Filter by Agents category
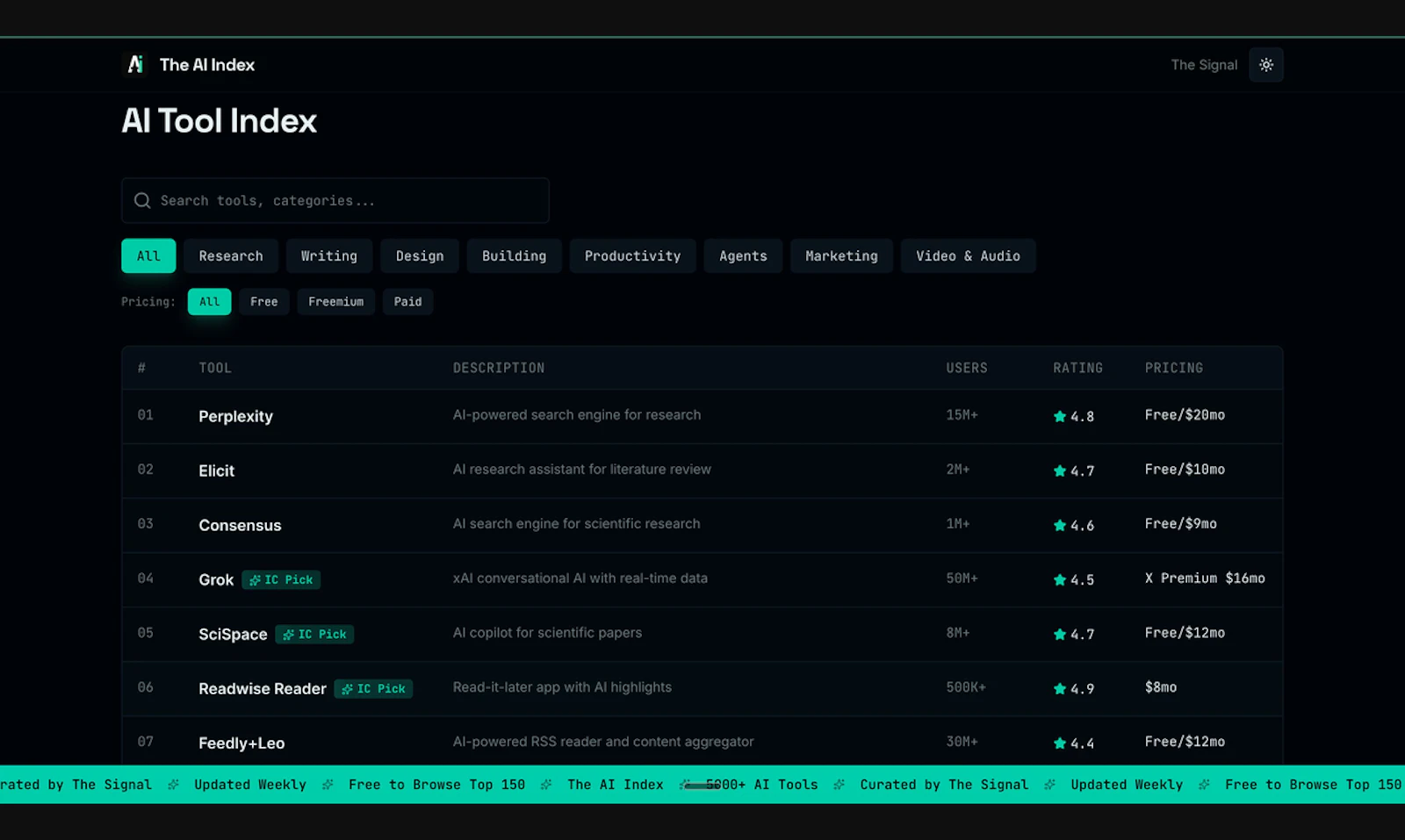This screenshot has width=1405, height=840. [743, 255]
